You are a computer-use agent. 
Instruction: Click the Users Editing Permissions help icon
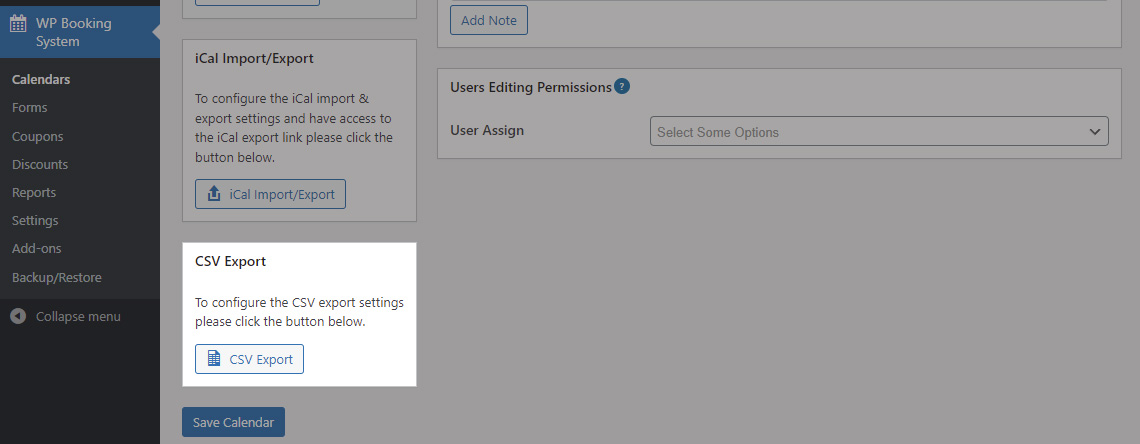pos(622,86)
